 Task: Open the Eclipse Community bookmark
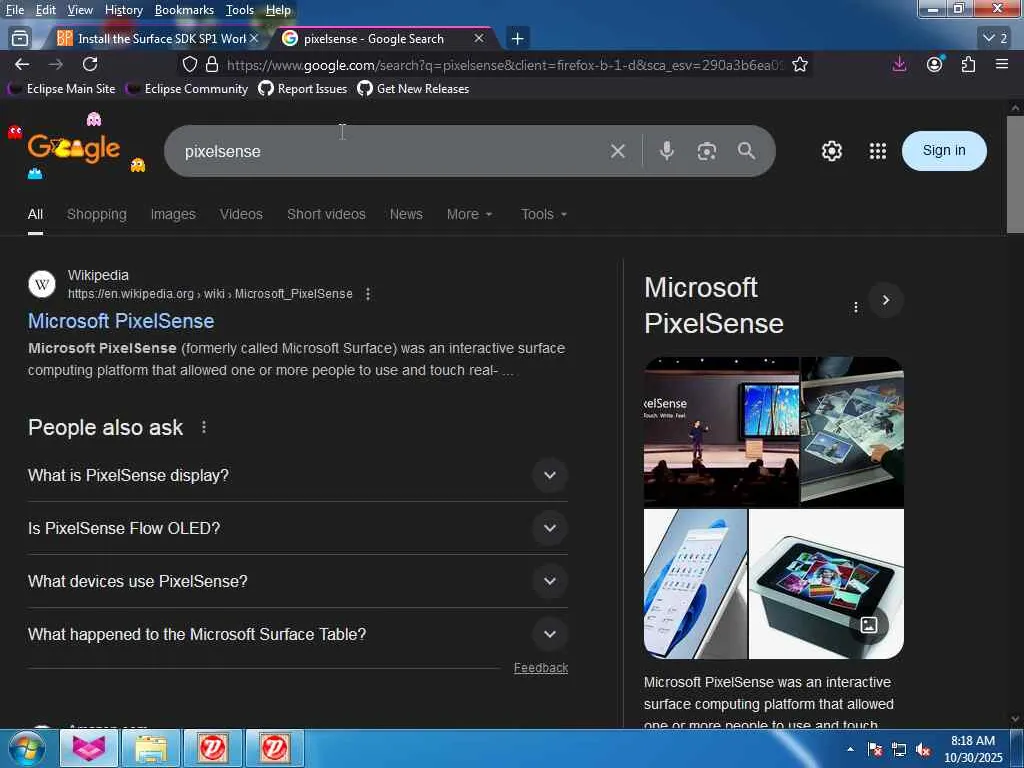187,89
